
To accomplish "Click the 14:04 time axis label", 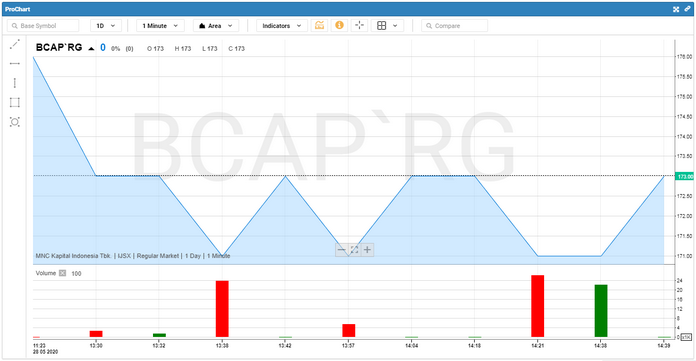I will [x=411, y=345].
